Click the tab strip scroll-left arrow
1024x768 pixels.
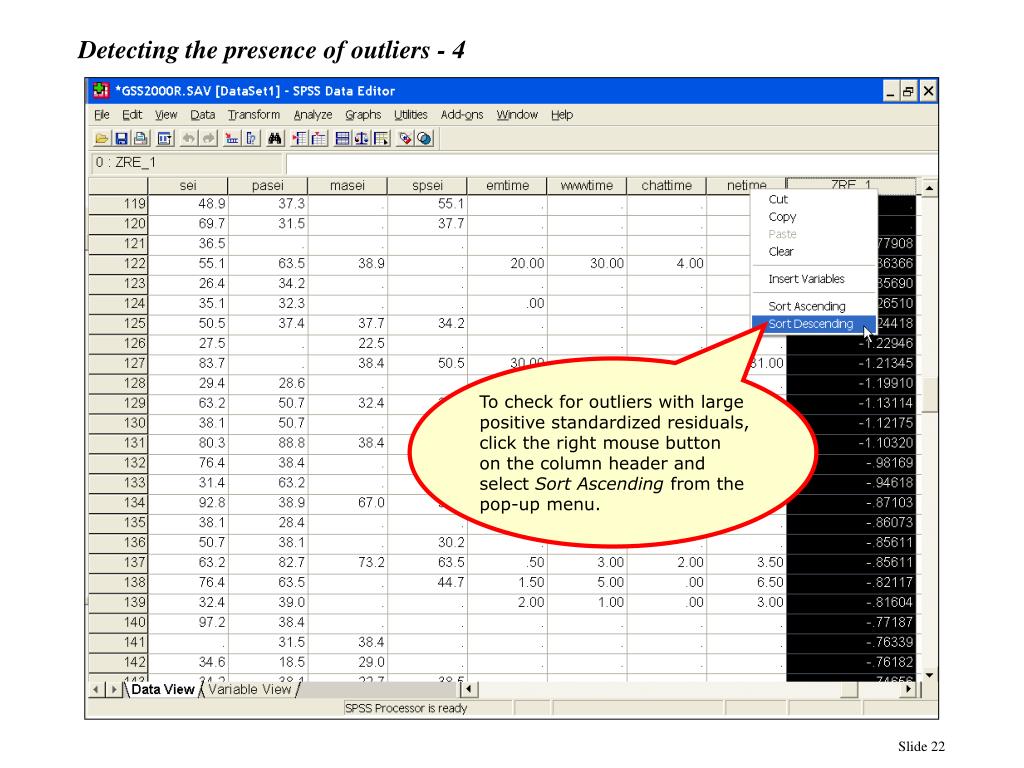click(97, 689)
